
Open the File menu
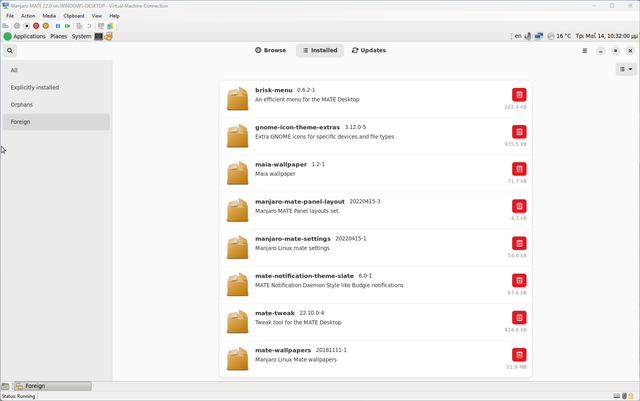click(10, 16)
